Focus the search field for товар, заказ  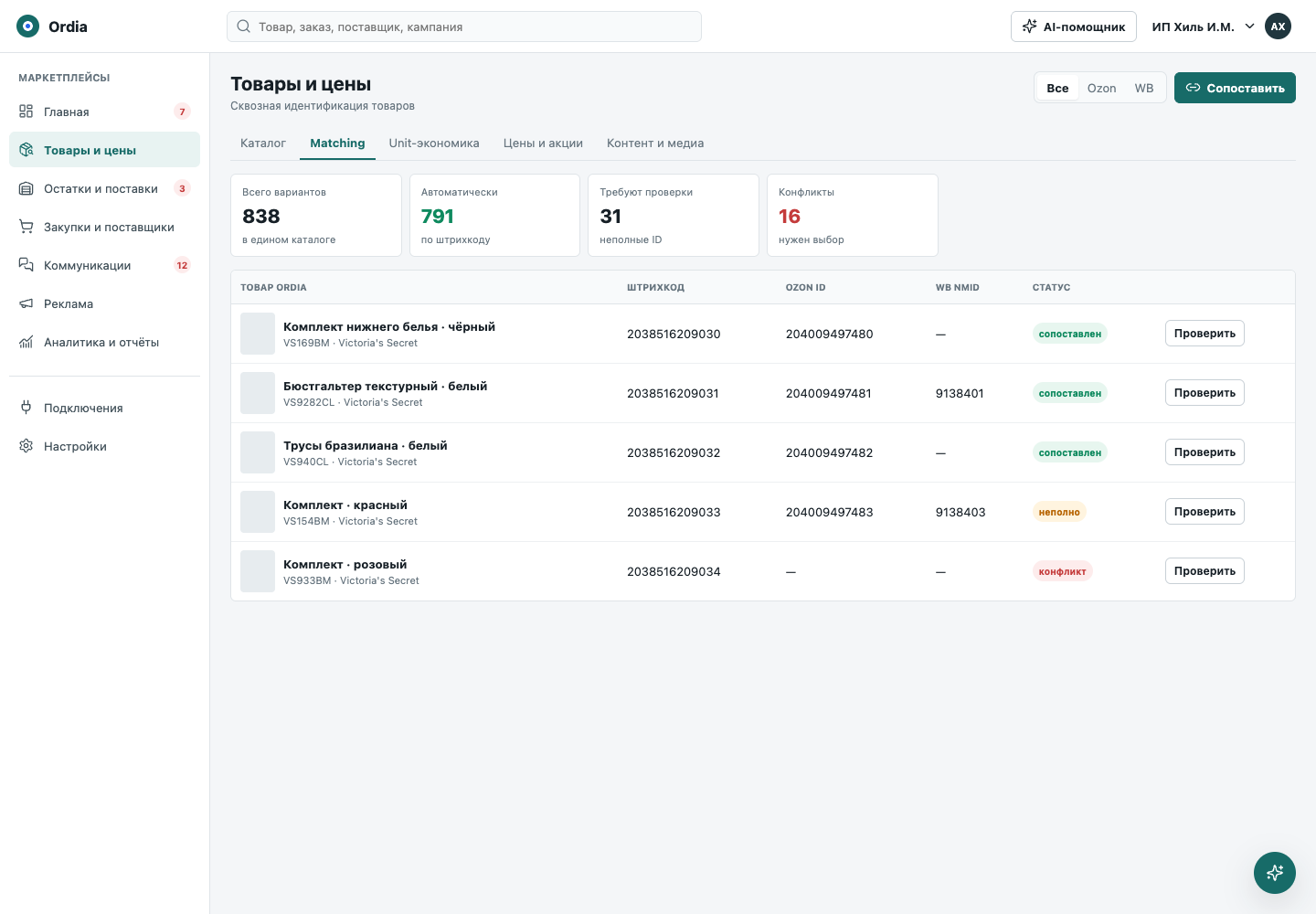click(464, 27)
